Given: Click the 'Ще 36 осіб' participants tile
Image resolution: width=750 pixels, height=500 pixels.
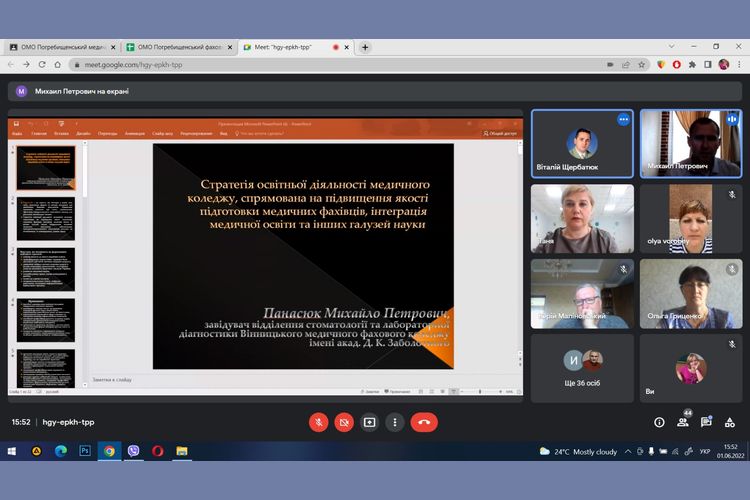Looking at the screenshot, I should pos(581,368).
